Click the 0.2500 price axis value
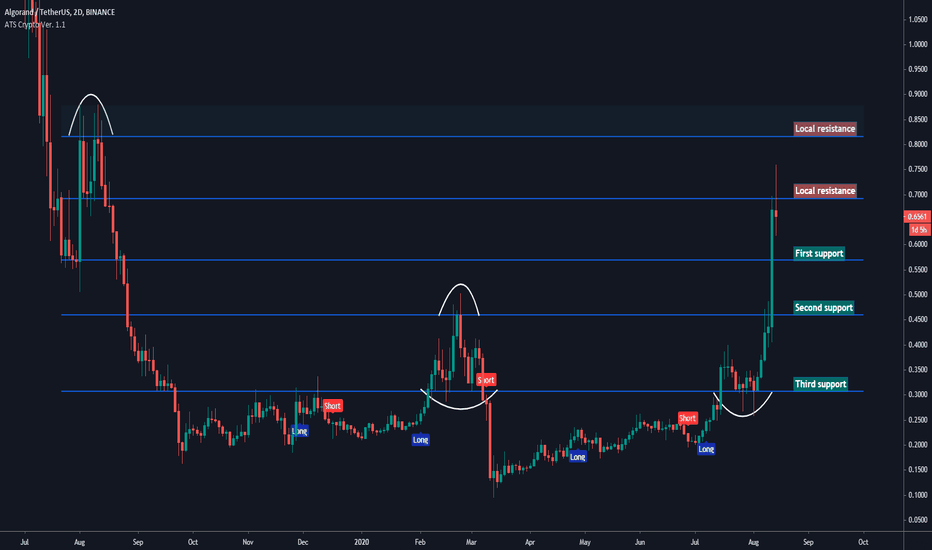Screen dimensions: 932x550 click(918, 420)
